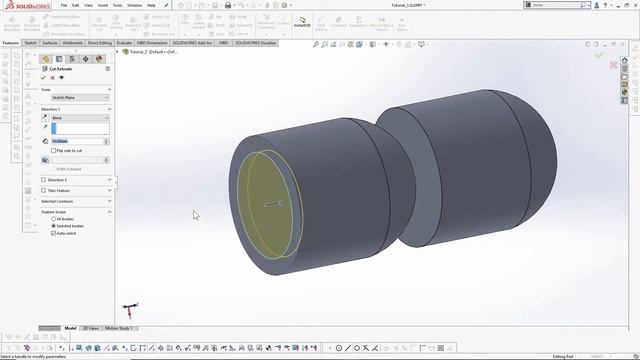Open the Tools menu
The height and width of the screenshot is (360, 640).
(117, 5)
